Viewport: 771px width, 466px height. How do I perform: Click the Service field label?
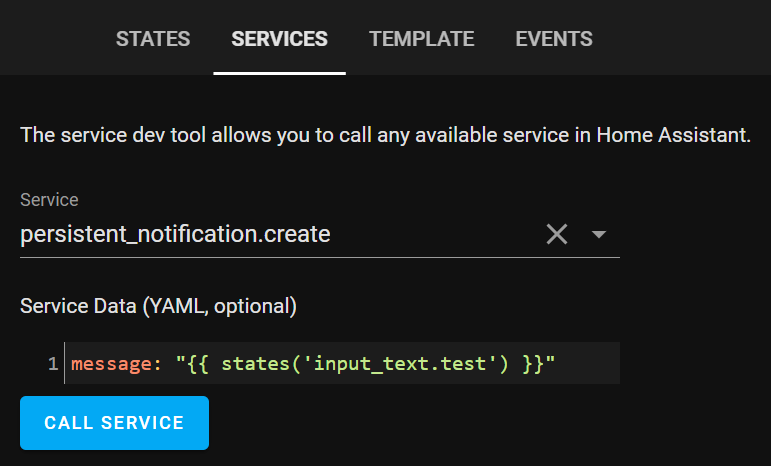49,200
